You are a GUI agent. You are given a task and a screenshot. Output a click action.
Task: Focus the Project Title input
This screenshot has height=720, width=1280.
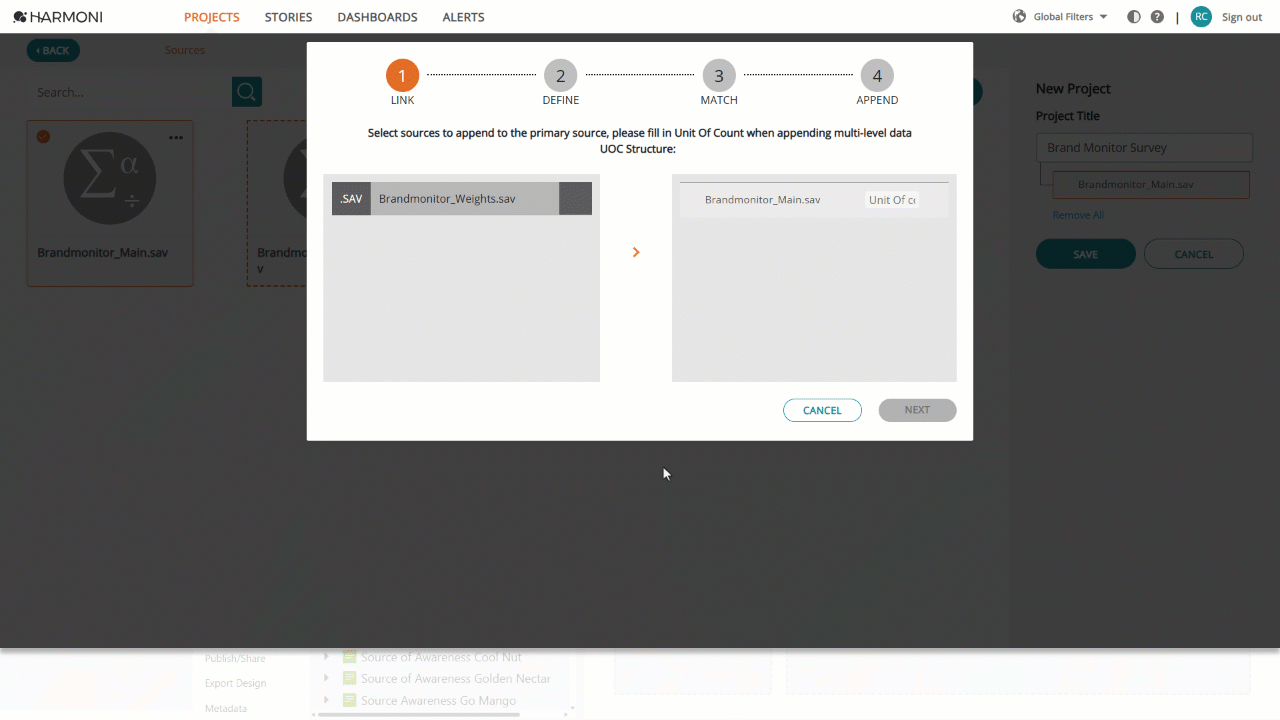point(1144,148)
